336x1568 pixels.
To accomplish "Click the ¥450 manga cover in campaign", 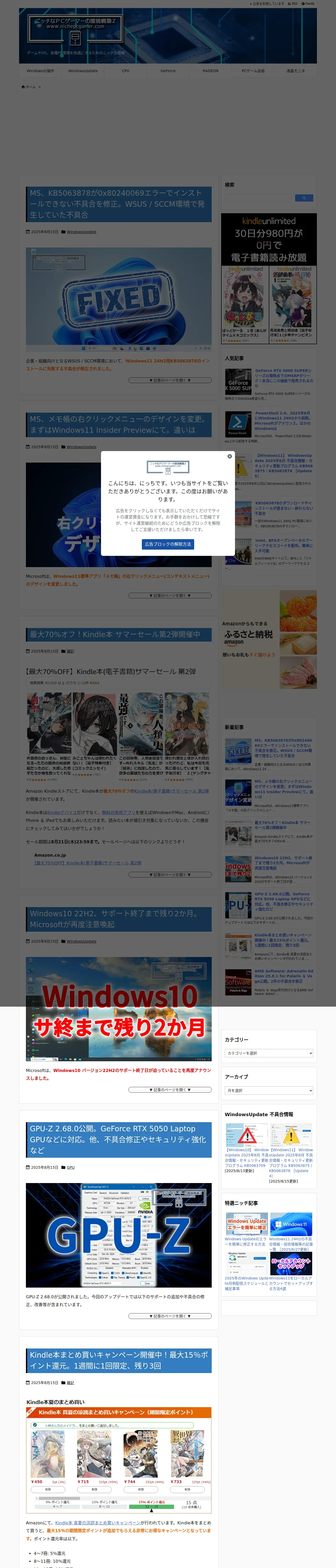I will (x=48, y=1454).
